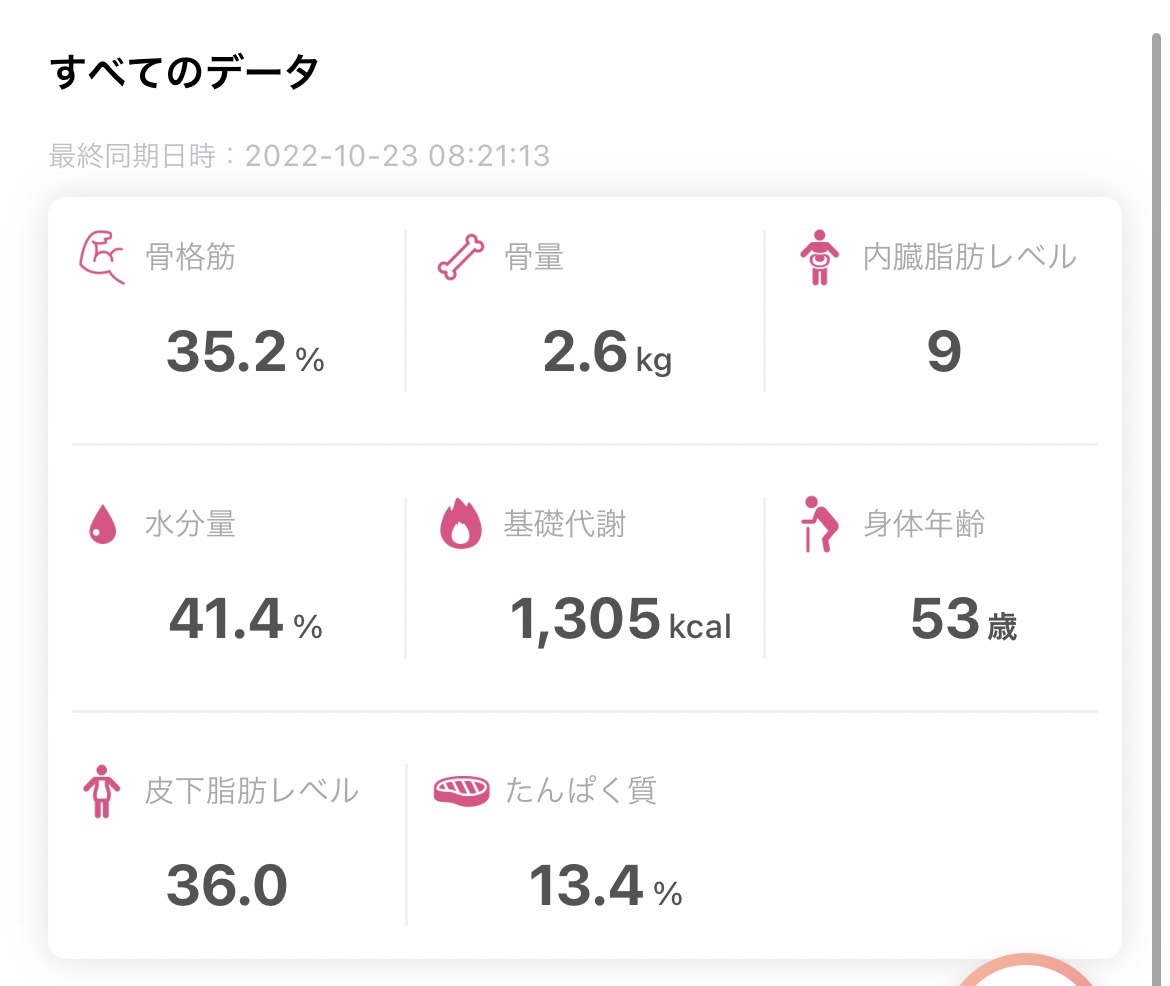Tap the protein meat steak icon
This screenshot has height=986, width=1170.
[x=461, y=790]
